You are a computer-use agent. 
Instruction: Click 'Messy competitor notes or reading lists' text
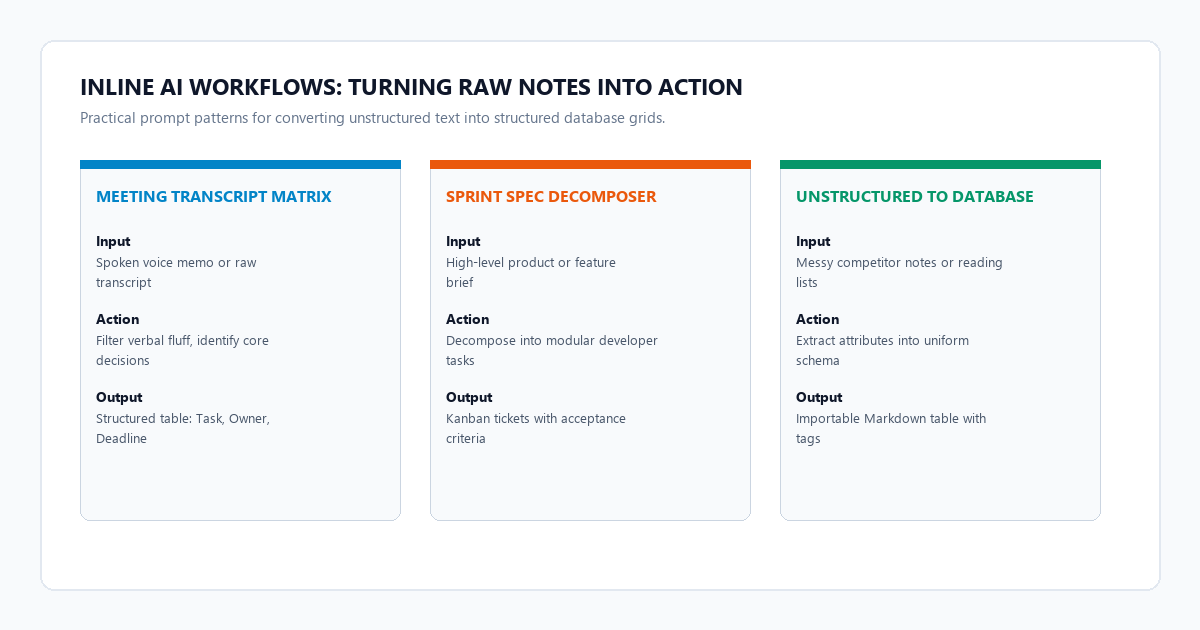point(899,272)
